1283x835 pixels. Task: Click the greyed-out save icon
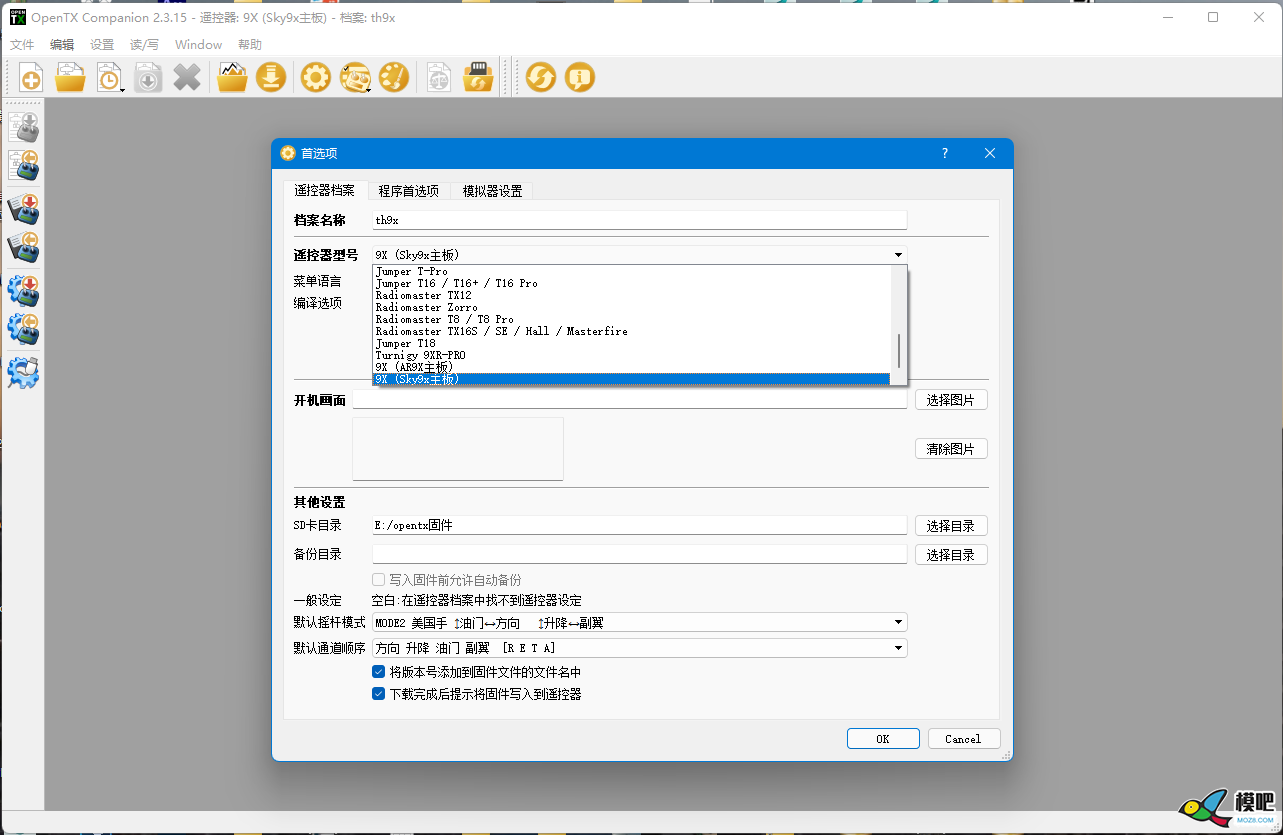point(148,78)
